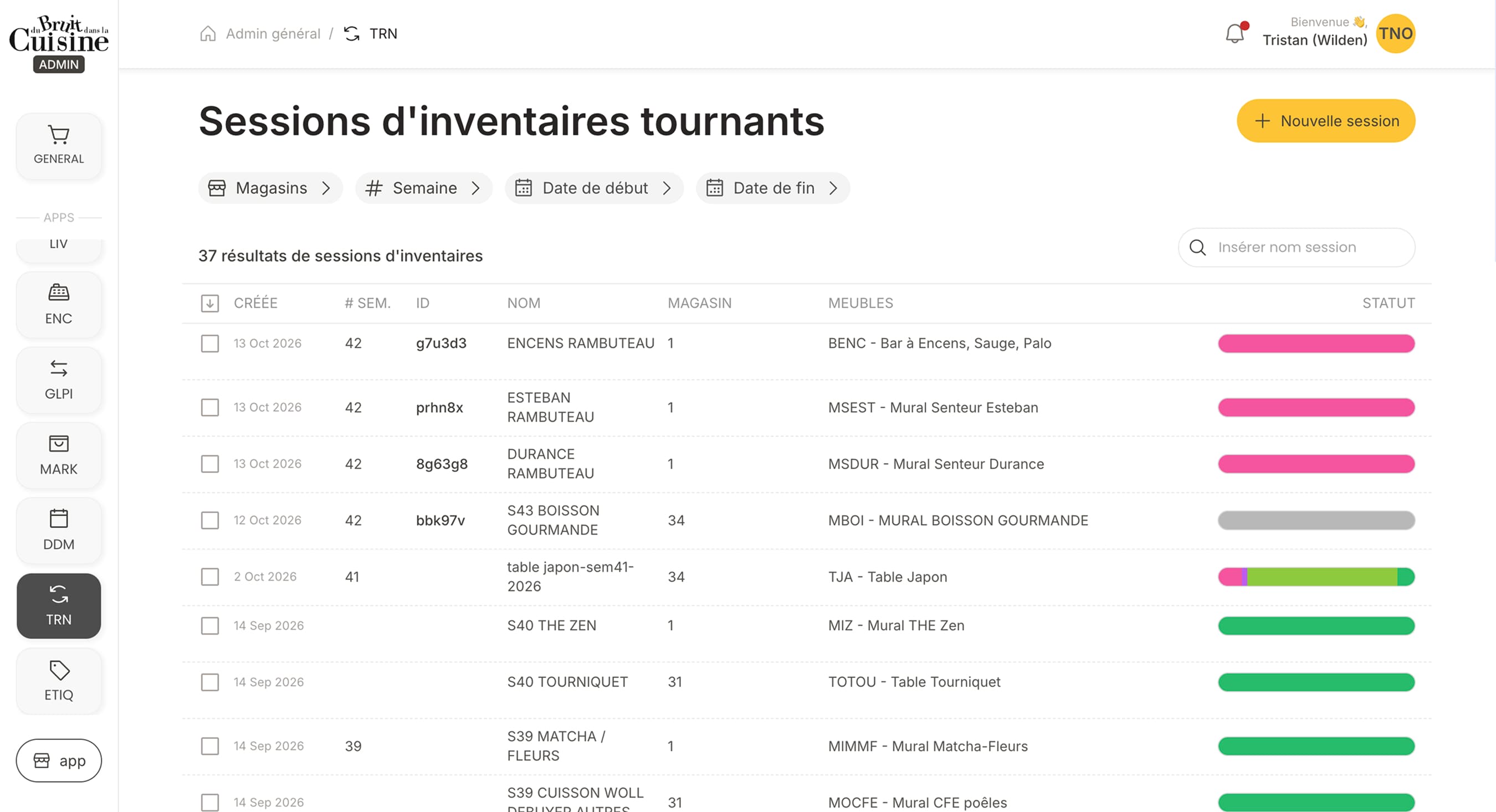Click the app button in sidebar

(x=59, y=760)
